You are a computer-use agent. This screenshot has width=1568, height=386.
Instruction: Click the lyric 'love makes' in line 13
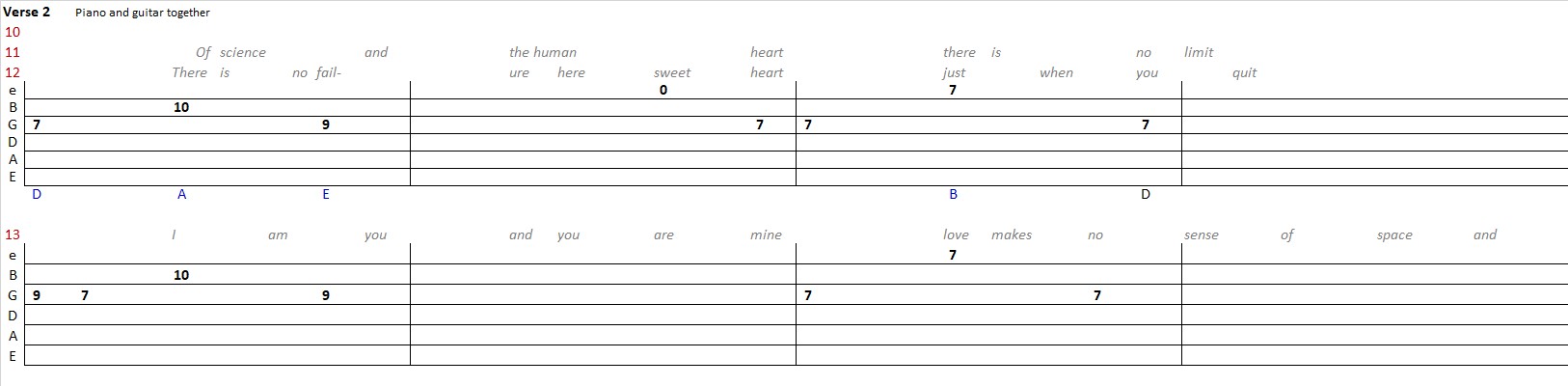click(987, 234)
